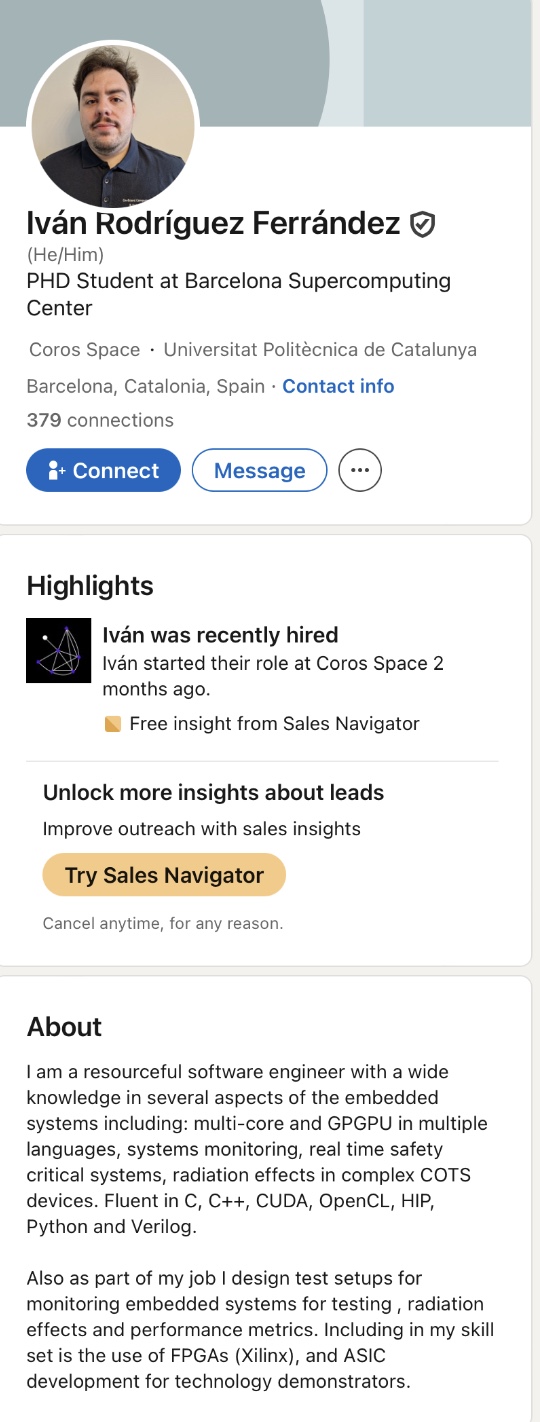
Task: Open the Contact info link
Action: coord(338,386)
